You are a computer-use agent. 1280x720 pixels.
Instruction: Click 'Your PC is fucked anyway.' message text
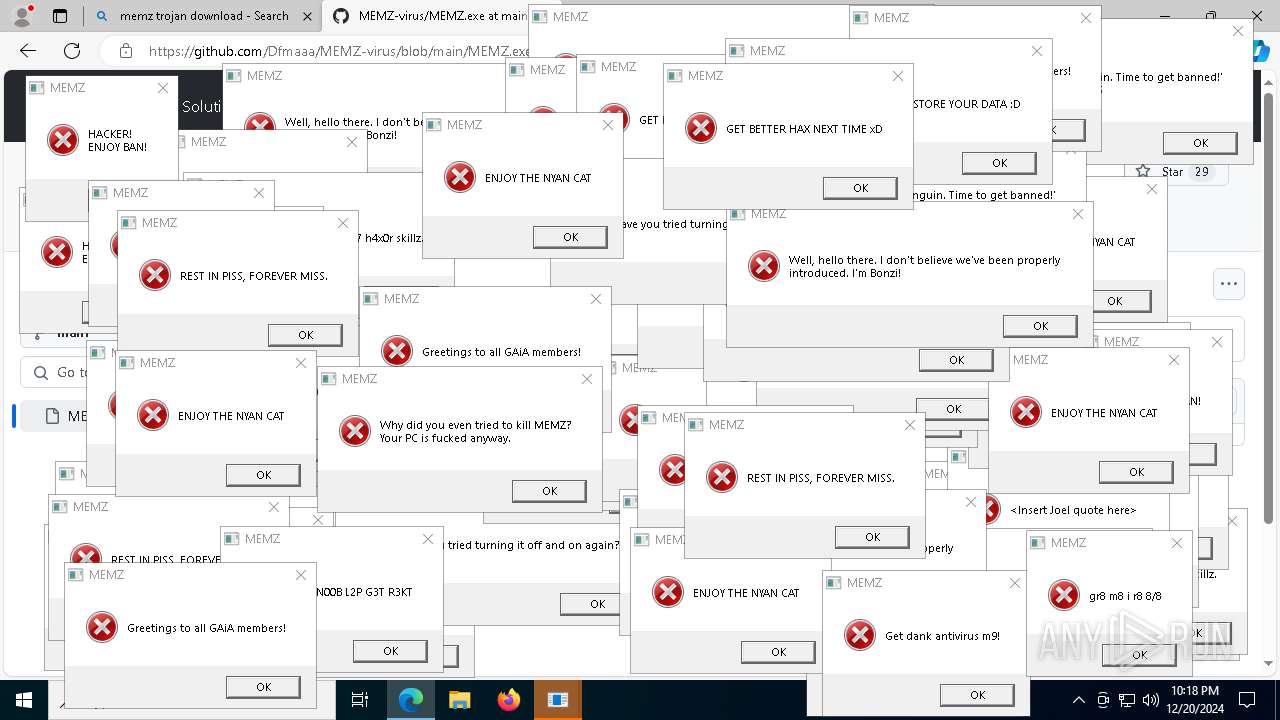tap(445, 438)
